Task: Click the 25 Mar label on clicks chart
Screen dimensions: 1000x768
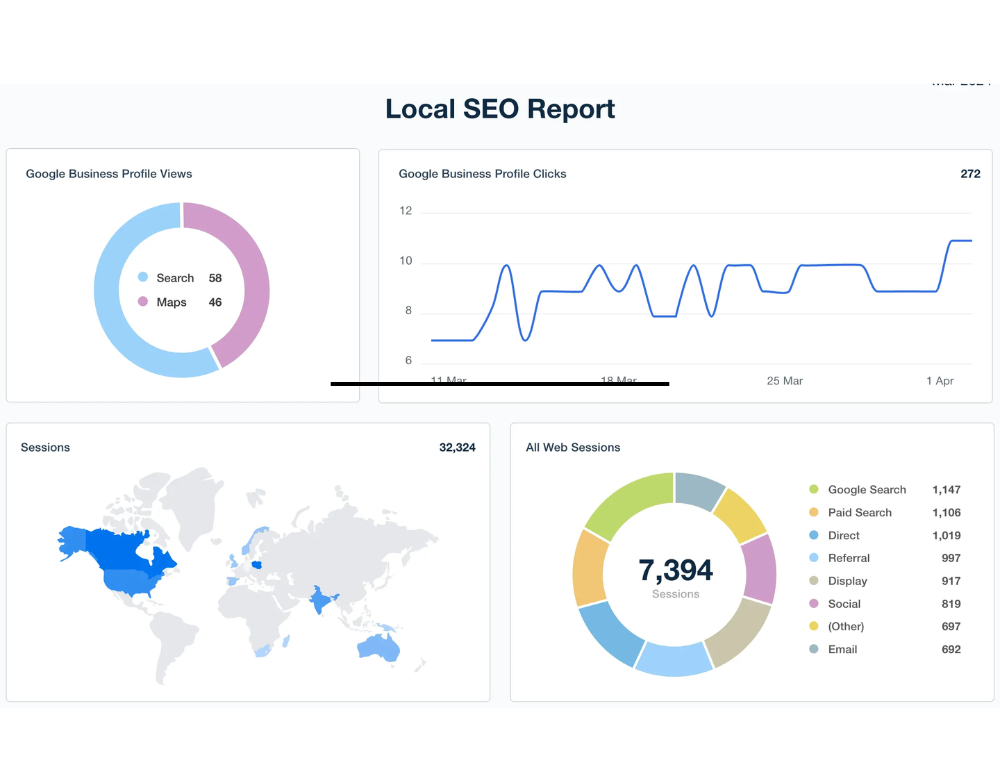Action: pos(784,381)
